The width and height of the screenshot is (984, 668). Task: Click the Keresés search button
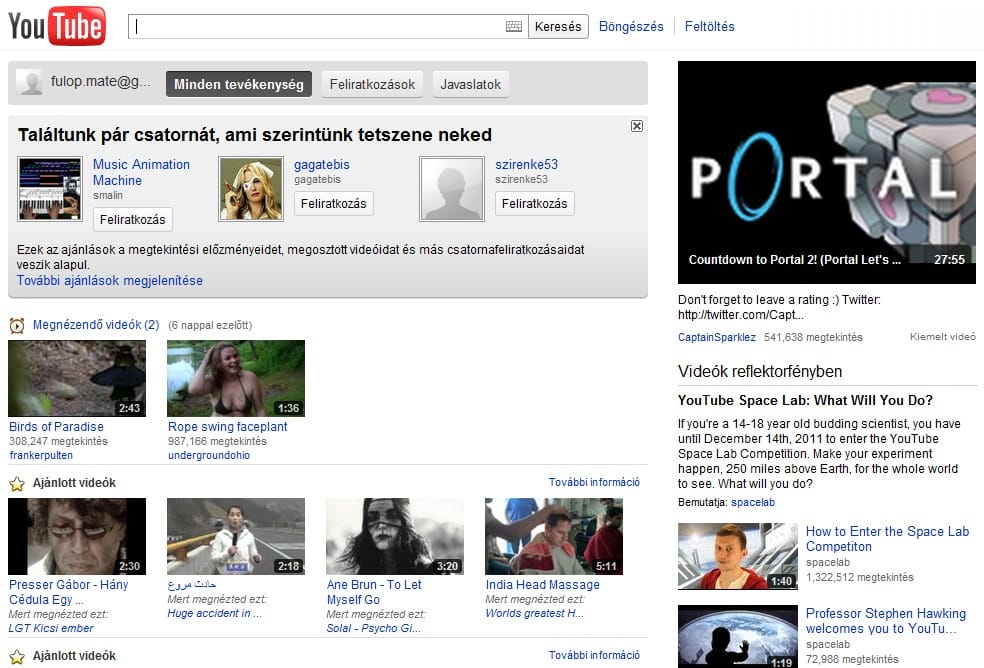[558, 26]
